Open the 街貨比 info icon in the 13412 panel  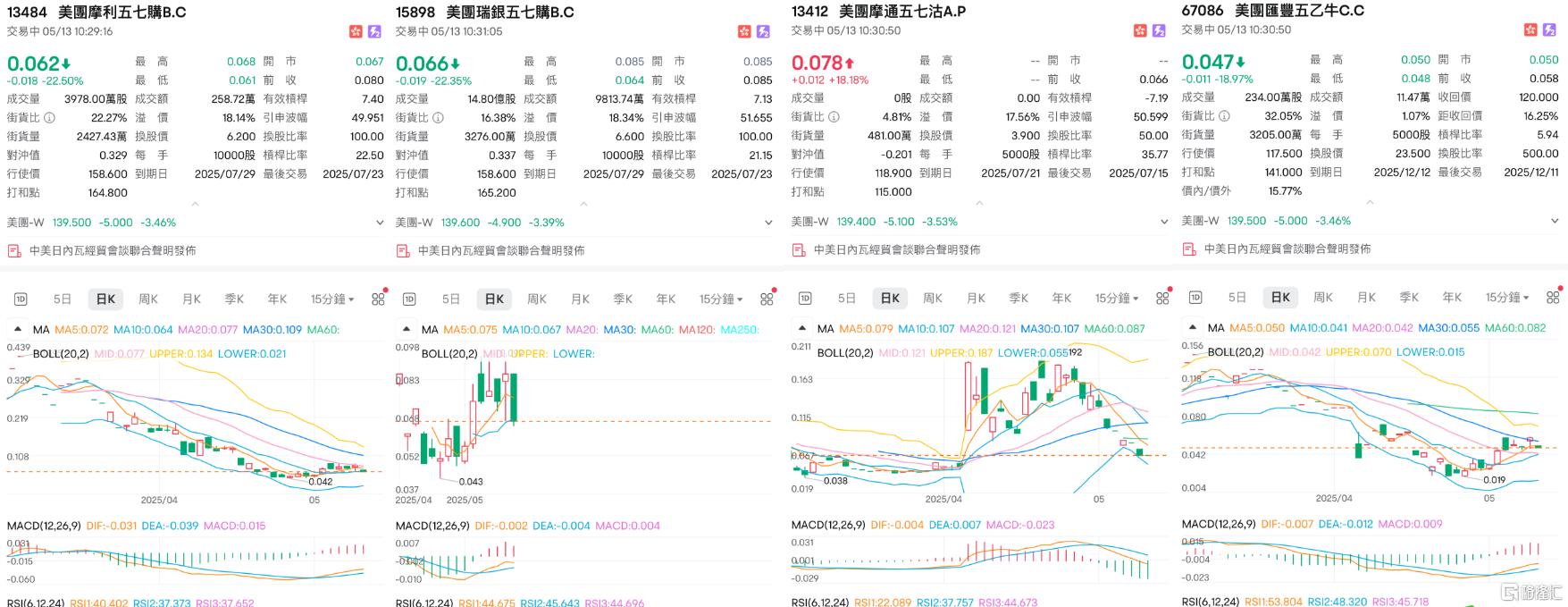tap(834, 116)
